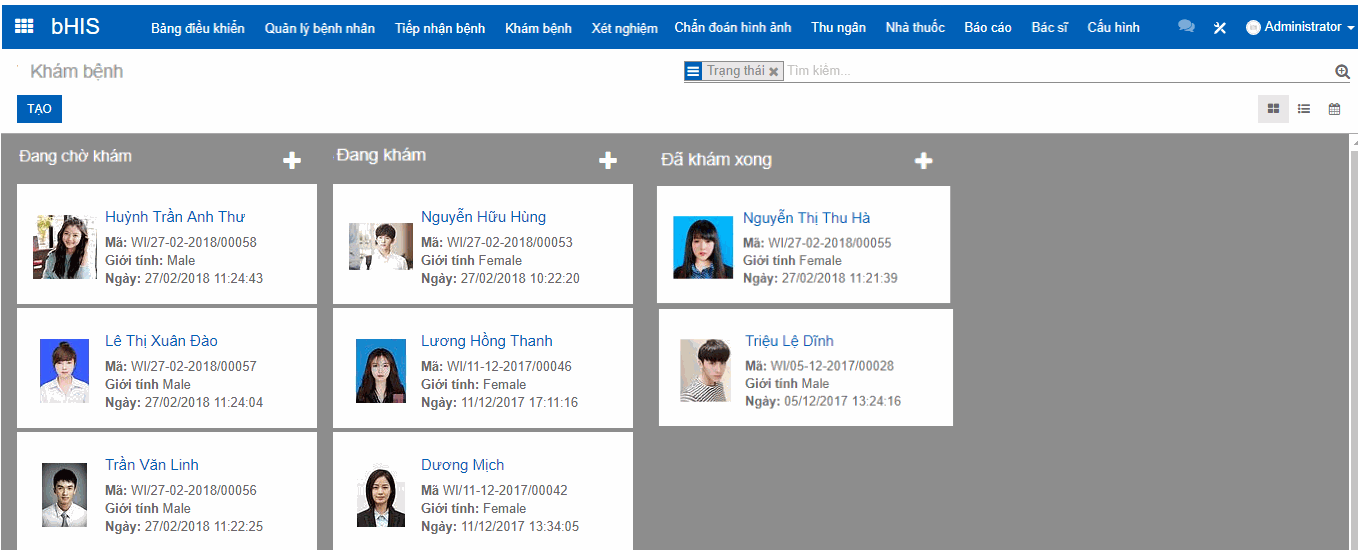This screenshot has height=550, width=1358.
Task: Click the Khám bệnh breadcrumb title
Action: [x=77, y=72]
